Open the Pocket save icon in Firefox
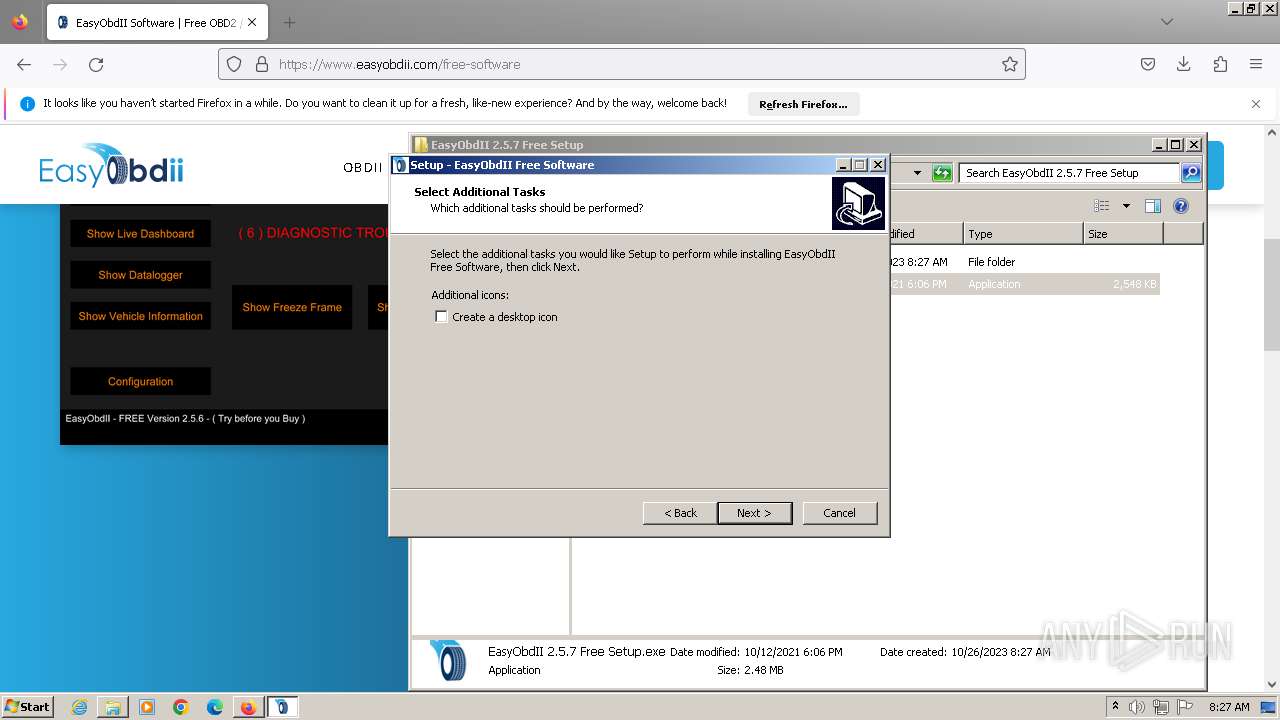1280x720 pixels. 1148,64
